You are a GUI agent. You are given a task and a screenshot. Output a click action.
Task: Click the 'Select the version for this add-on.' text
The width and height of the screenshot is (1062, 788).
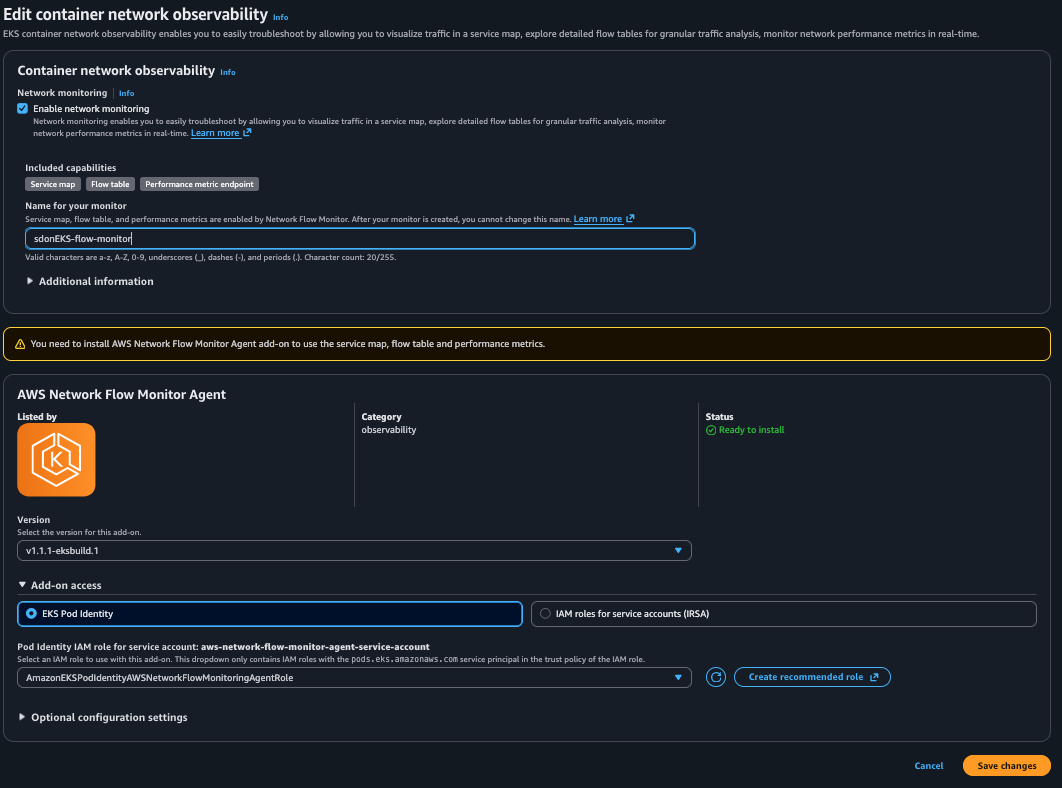[x=79, y=533]
